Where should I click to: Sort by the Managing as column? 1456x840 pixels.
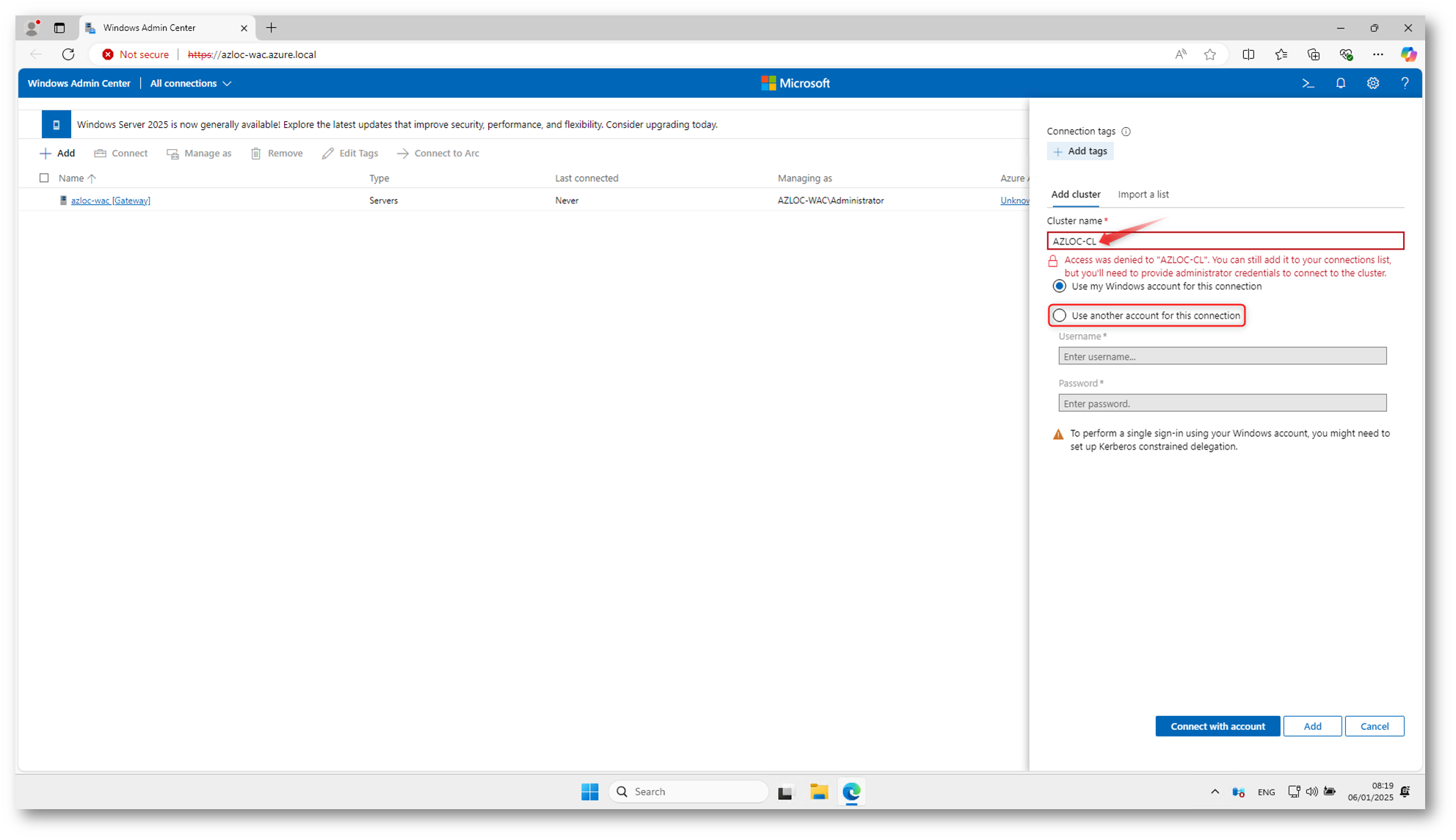click(804, 178)
